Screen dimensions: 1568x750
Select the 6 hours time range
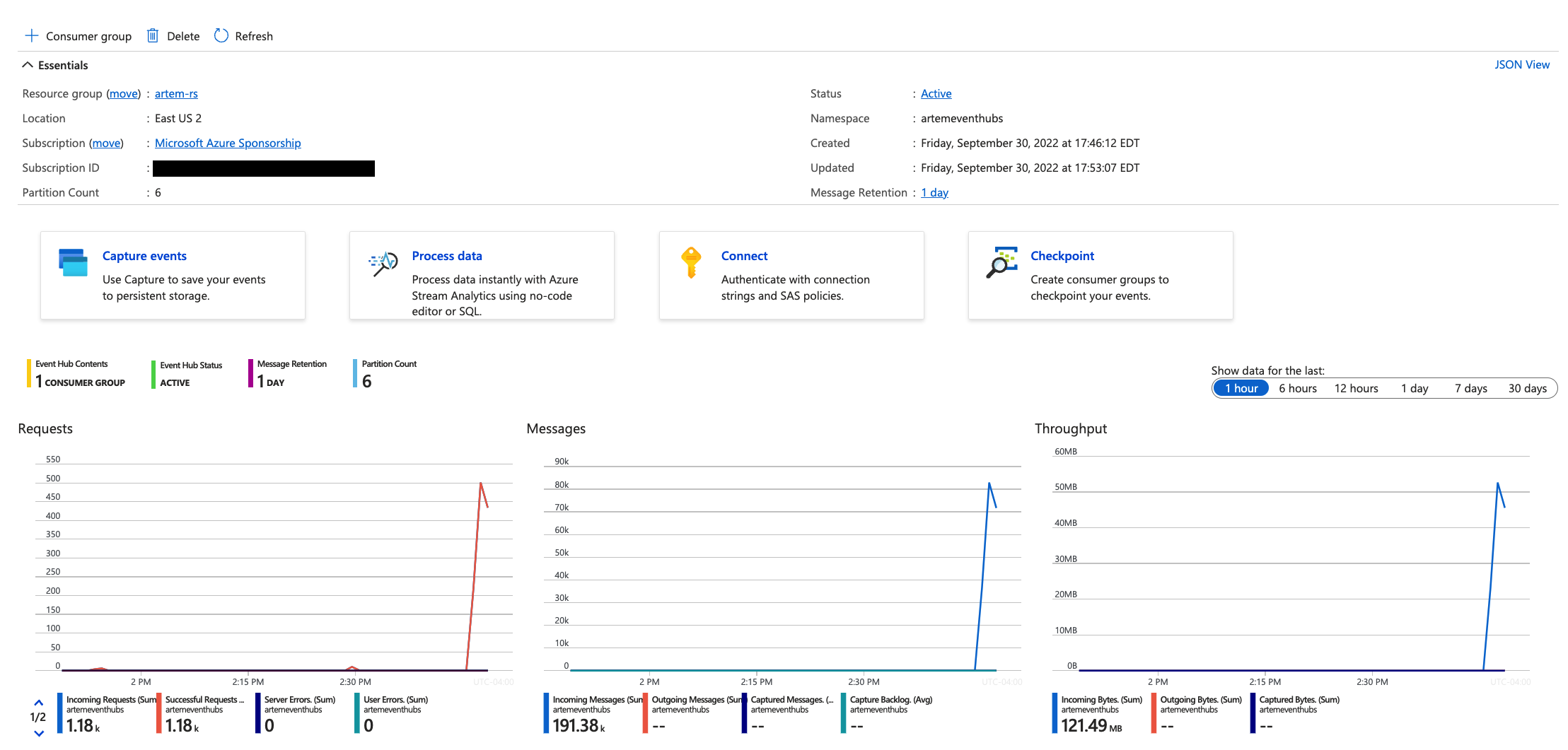pos(1297,388)
